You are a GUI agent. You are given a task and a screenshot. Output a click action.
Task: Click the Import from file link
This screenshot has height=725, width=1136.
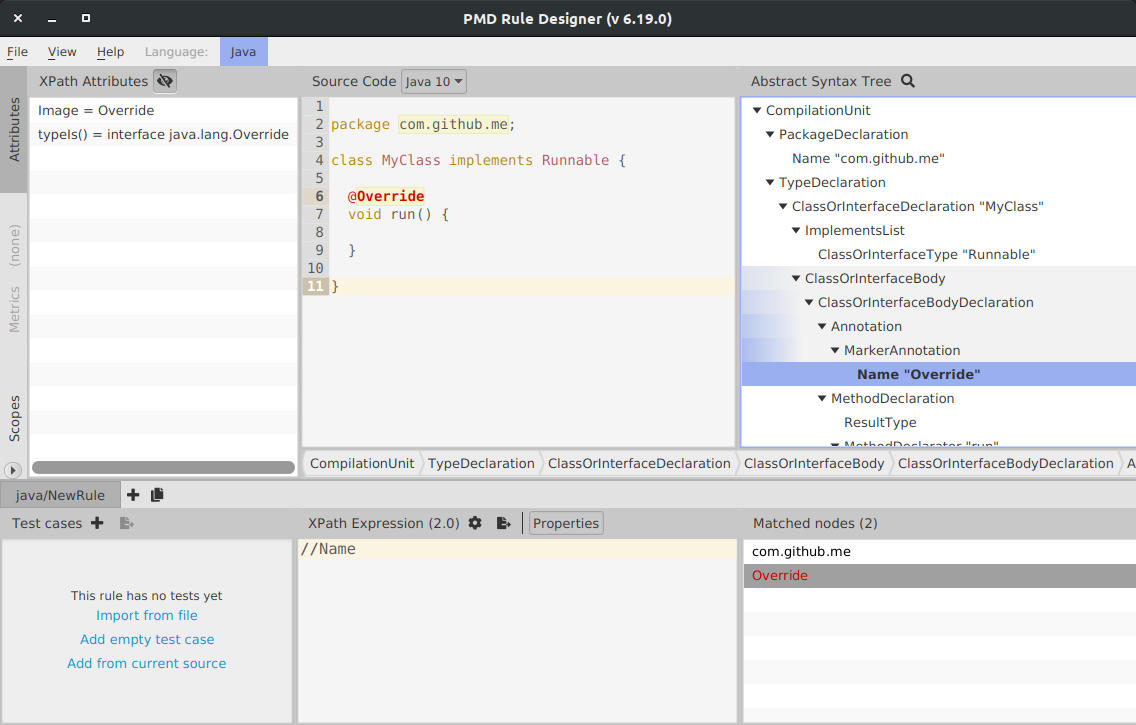tap(147, 616)
